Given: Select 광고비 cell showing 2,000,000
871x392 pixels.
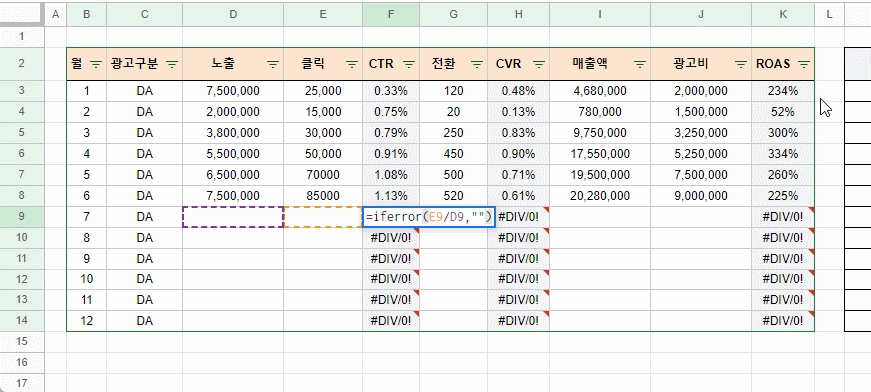Looking at the screenshot, I should (x=701, y=91).
